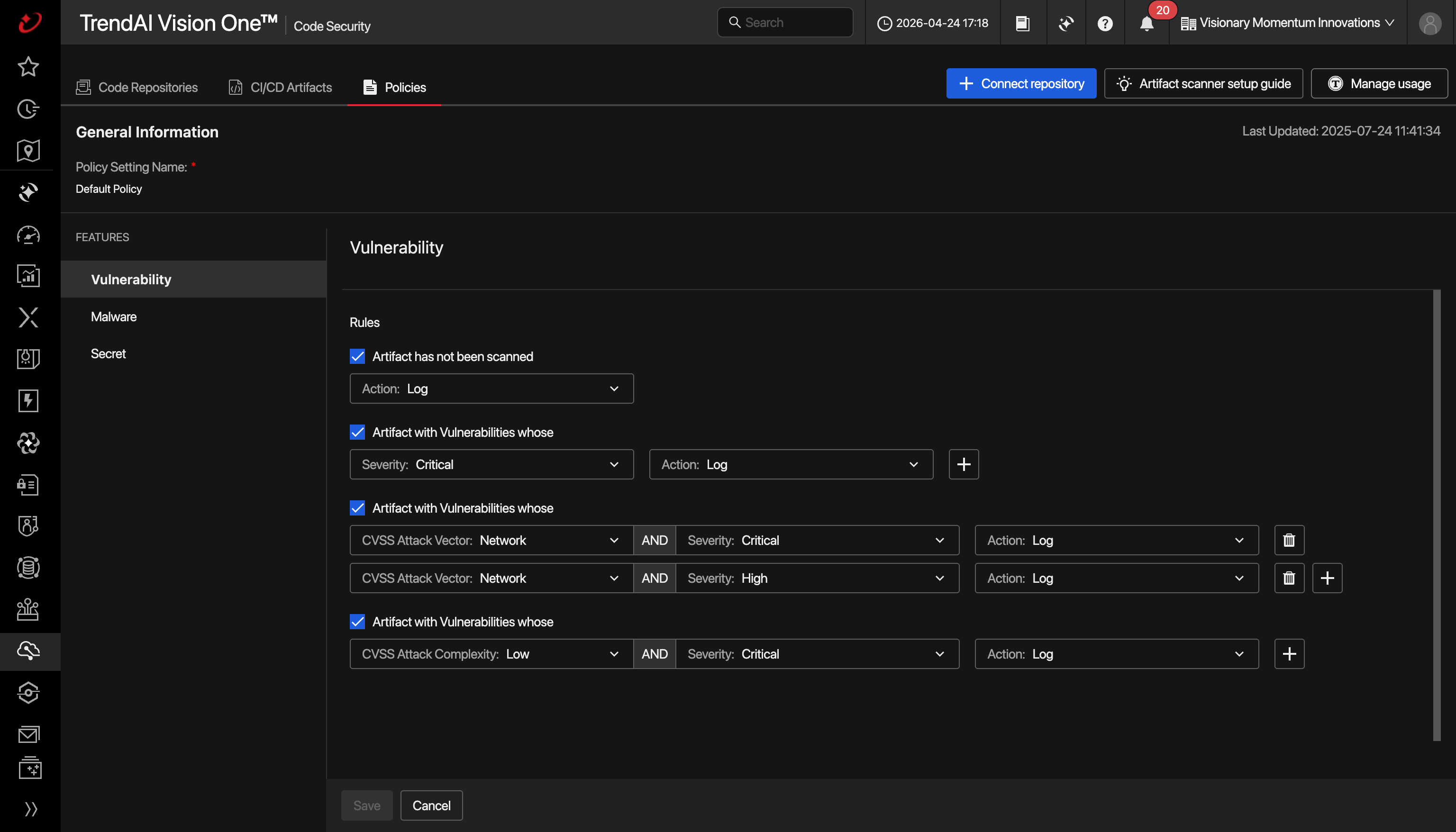Open the ID card sidebar icon
The width and height of the screenshot is (1456, 832).
click(x=28, y=485)
